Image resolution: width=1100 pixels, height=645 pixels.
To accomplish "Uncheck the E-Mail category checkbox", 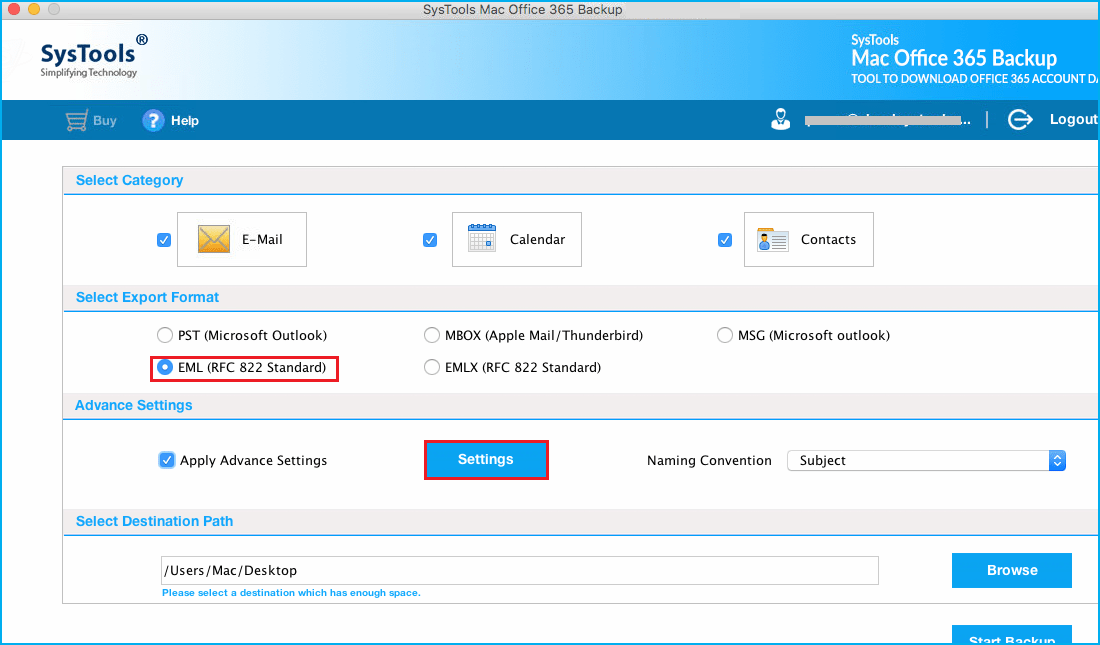I will pos(163,239).
